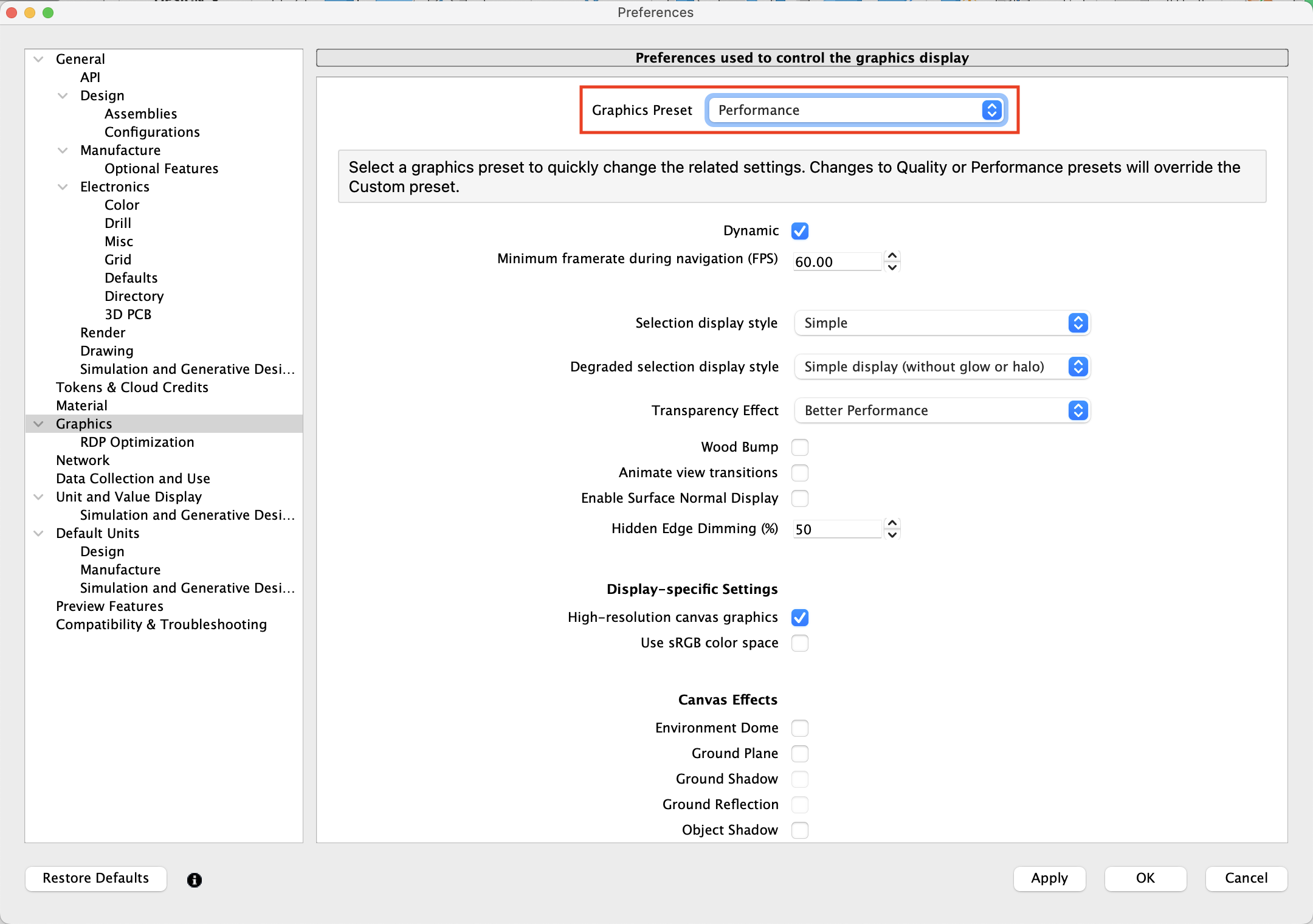This screenshot has width=1313, height=924.
Task: Open Degraded selection display style dropdown
Action: pos(942,367)
